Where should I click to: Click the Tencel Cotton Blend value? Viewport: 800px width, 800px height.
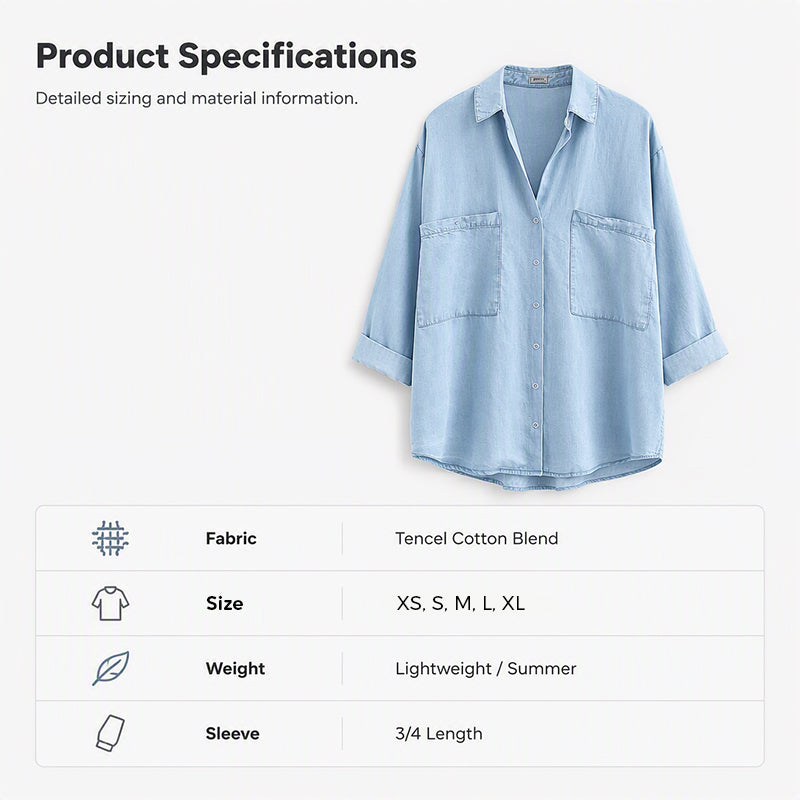coord(477,538)
